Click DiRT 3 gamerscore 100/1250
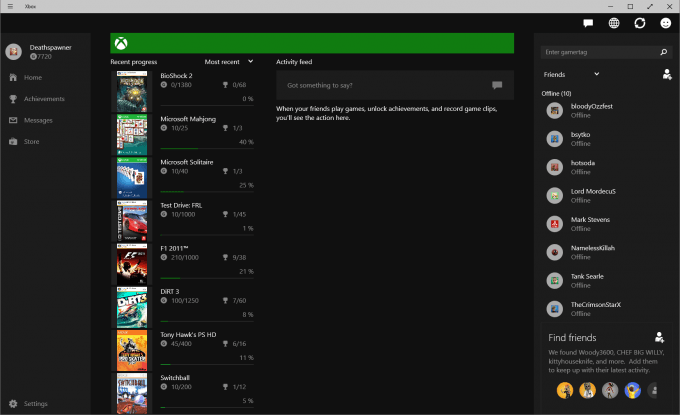The height and width of the screenshot is (415, 680). pos(185,300)
